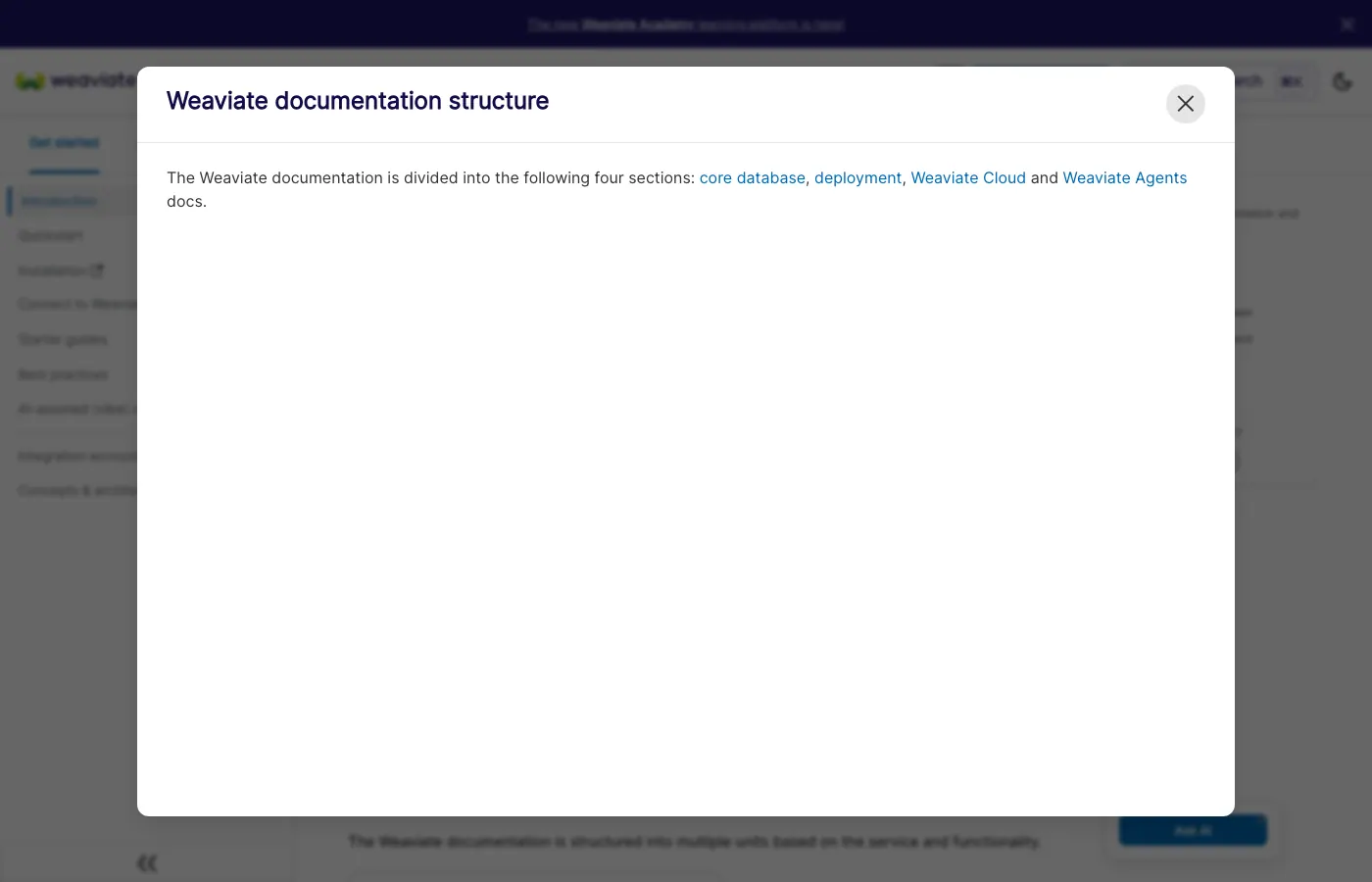Viewport: 1372px width, 882px height.
Task: Click the dialog title text
Action: click(358, 101)
